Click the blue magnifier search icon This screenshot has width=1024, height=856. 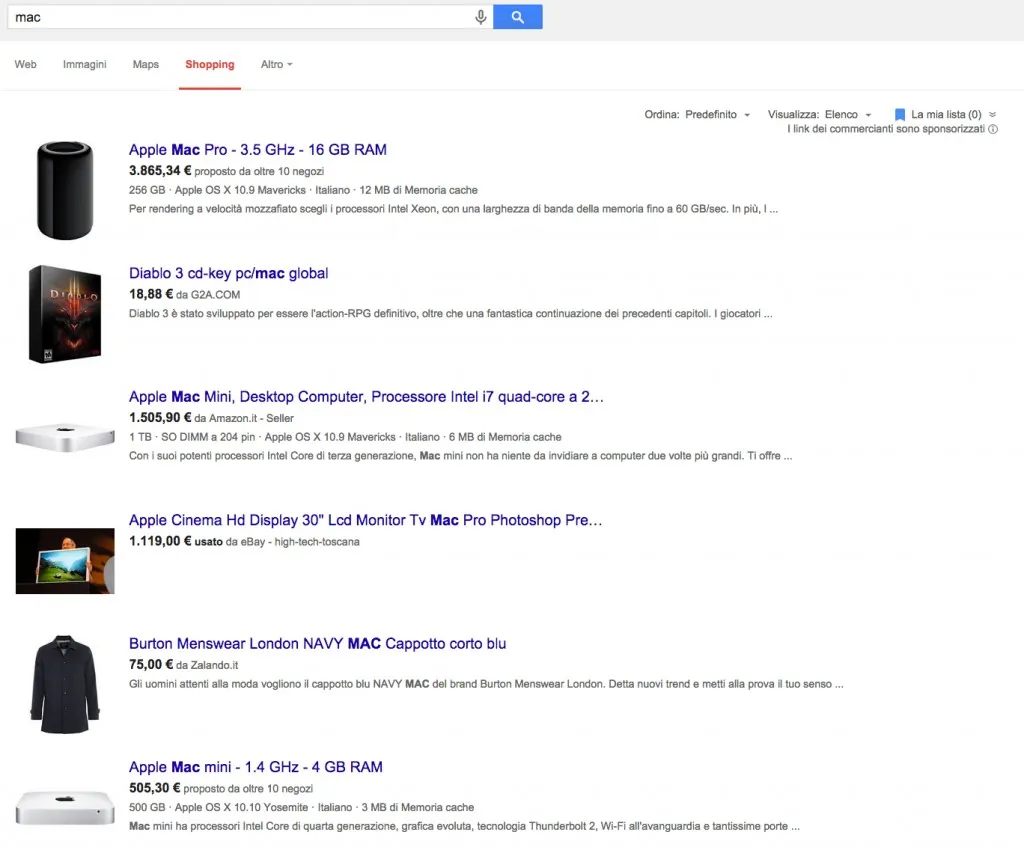(517, 16)
